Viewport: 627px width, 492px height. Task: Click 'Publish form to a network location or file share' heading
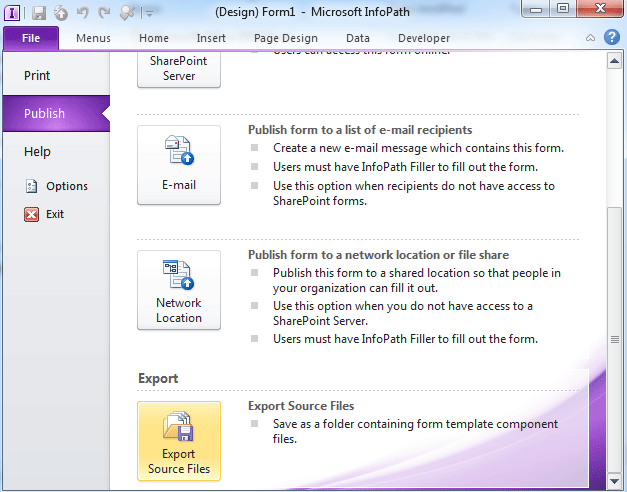[378, 255]
